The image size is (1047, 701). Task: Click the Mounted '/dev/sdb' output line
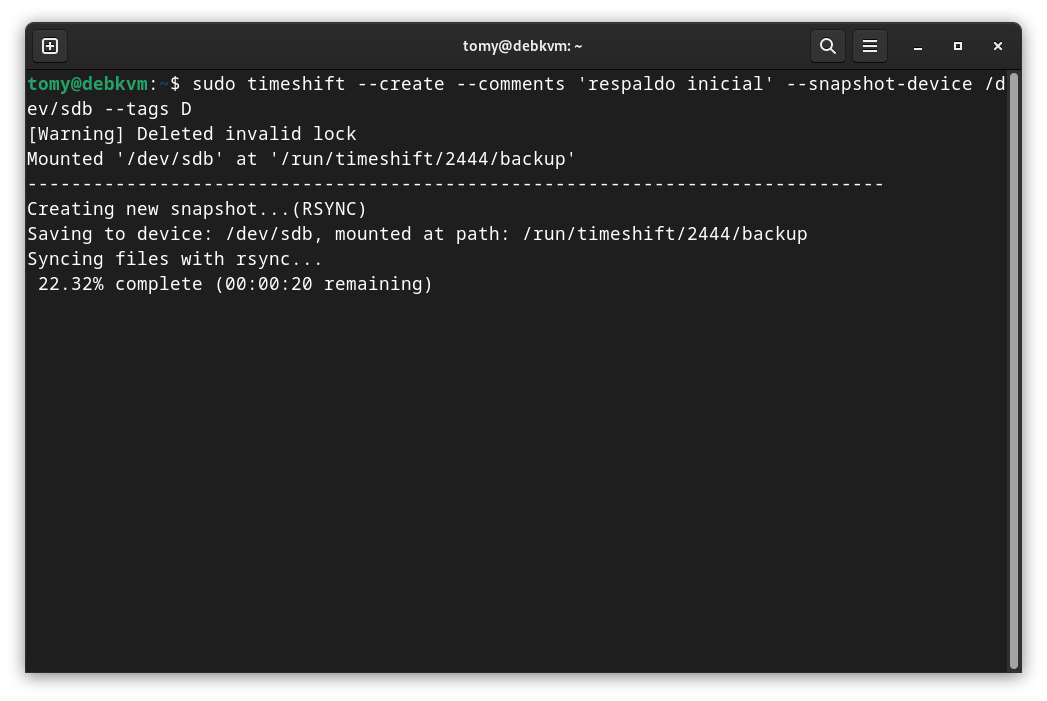tap(301, 159)
